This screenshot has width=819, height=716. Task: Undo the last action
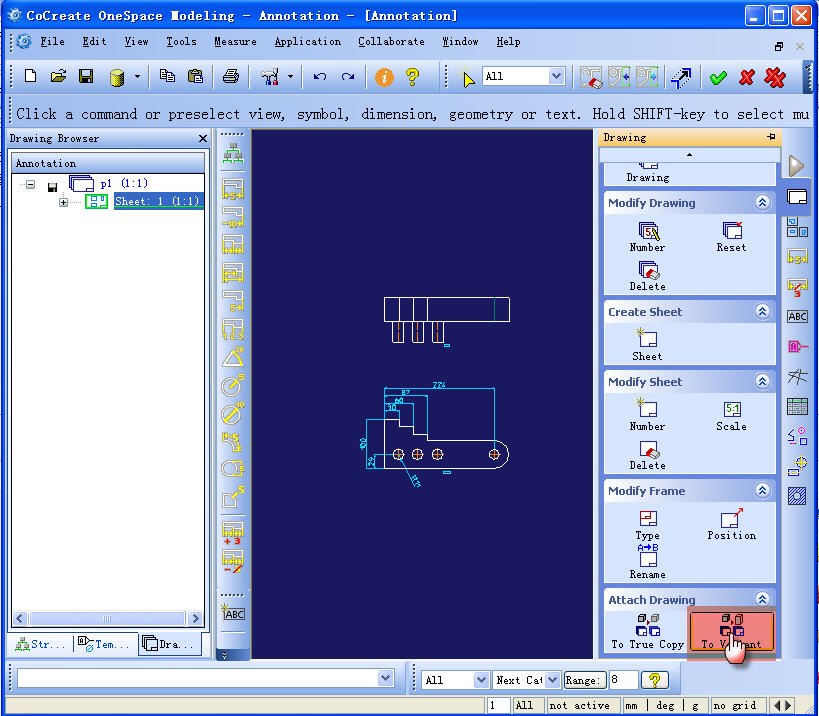[320, 76]
